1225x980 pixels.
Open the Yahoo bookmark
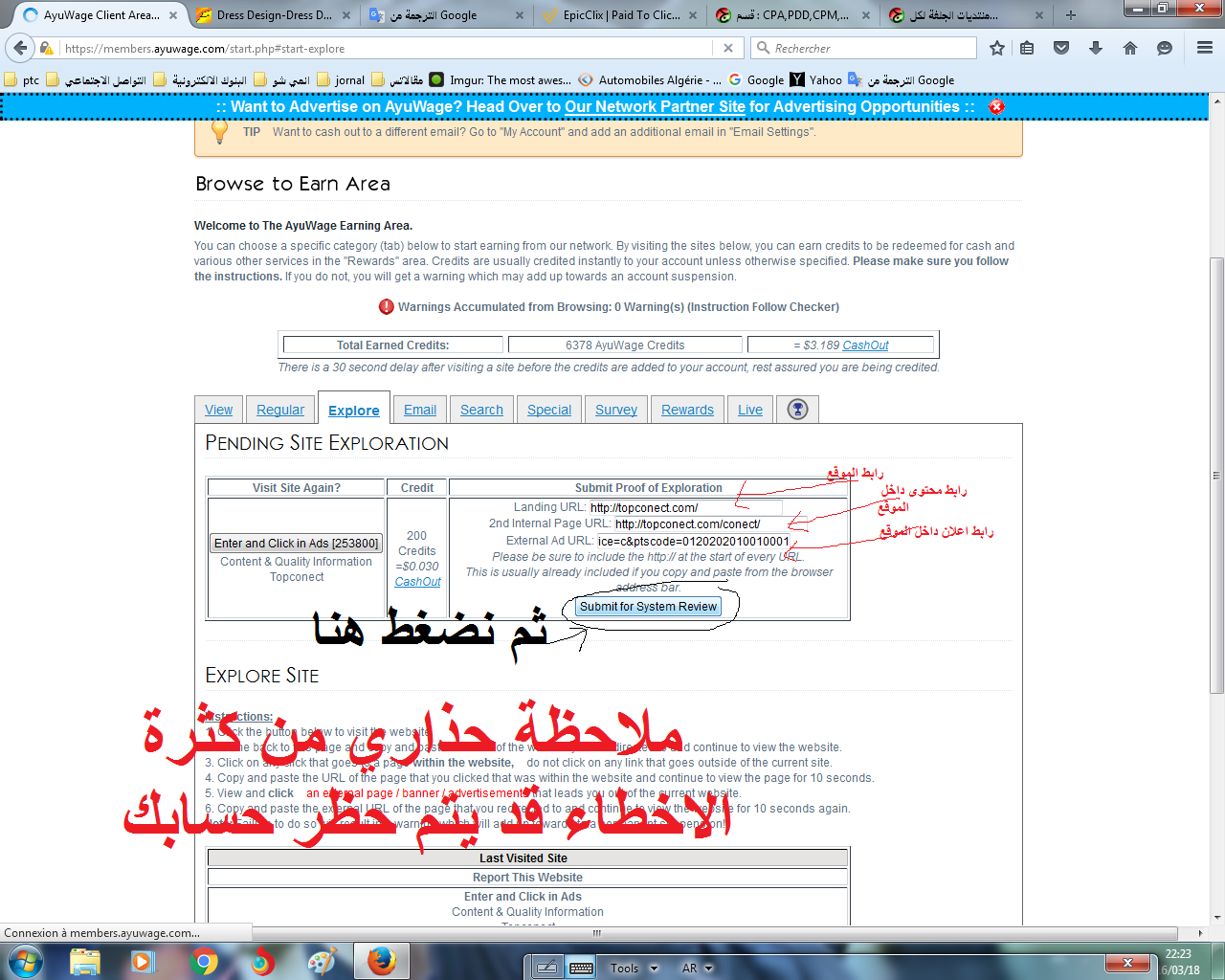[816, 80]
